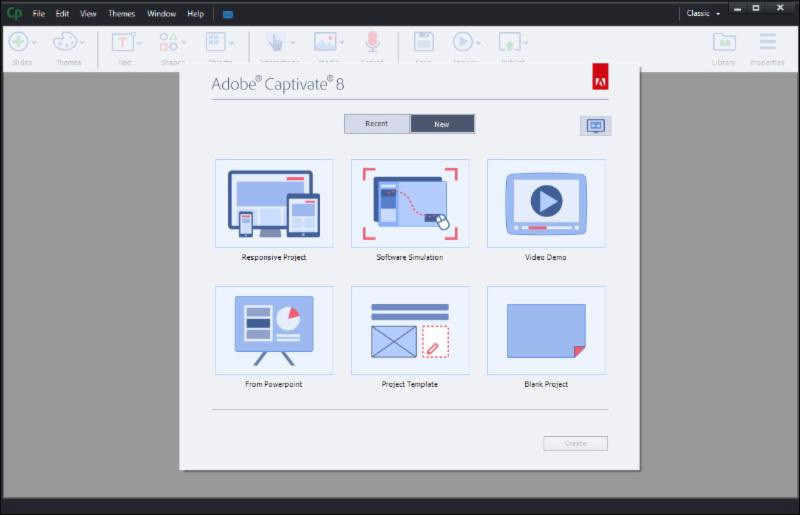800x515 pixels.
Task: Select the From Powerpoint thumbnail
Action: (274, 330)
